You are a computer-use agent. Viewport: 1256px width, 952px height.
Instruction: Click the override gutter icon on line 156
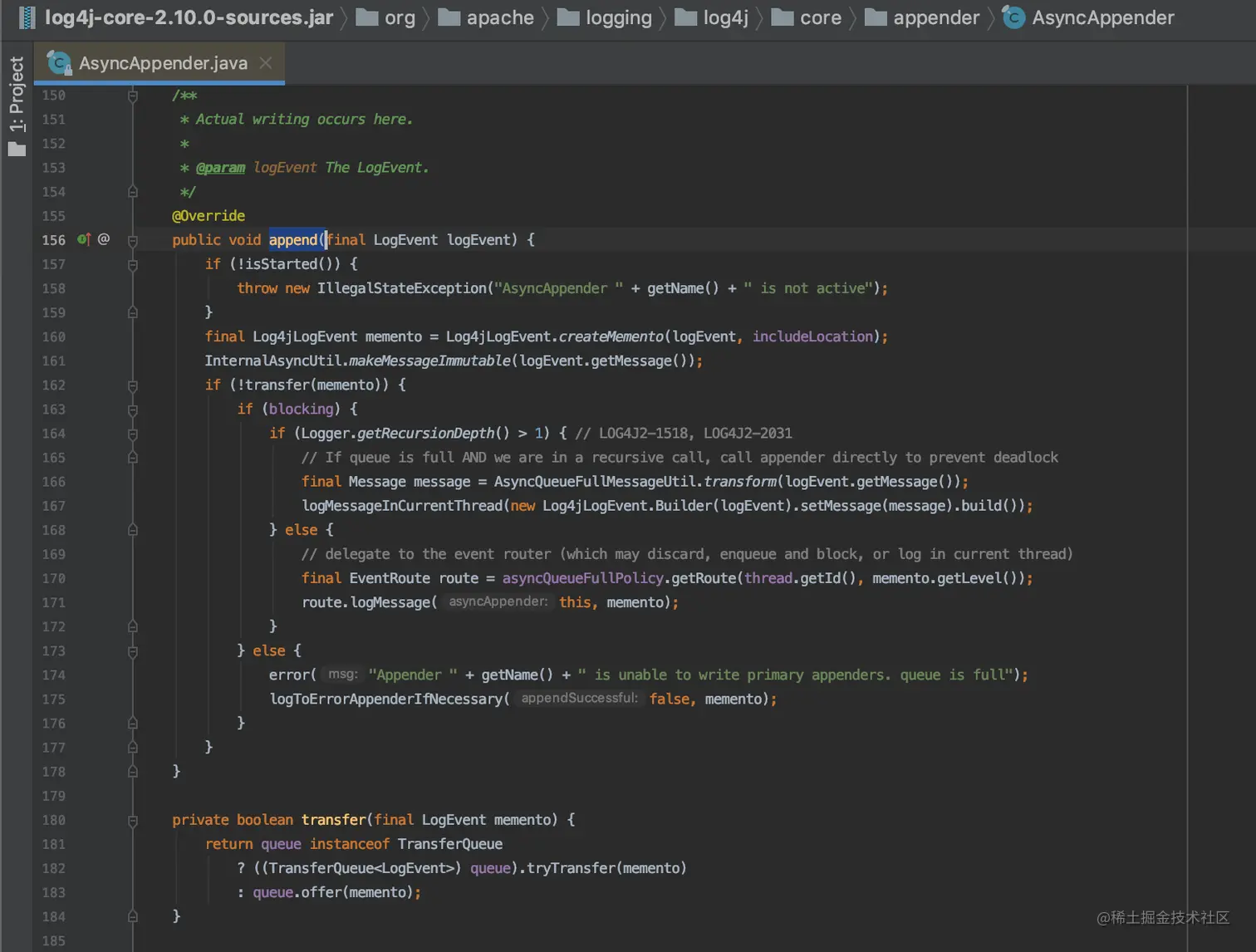[x=83, y=239]
